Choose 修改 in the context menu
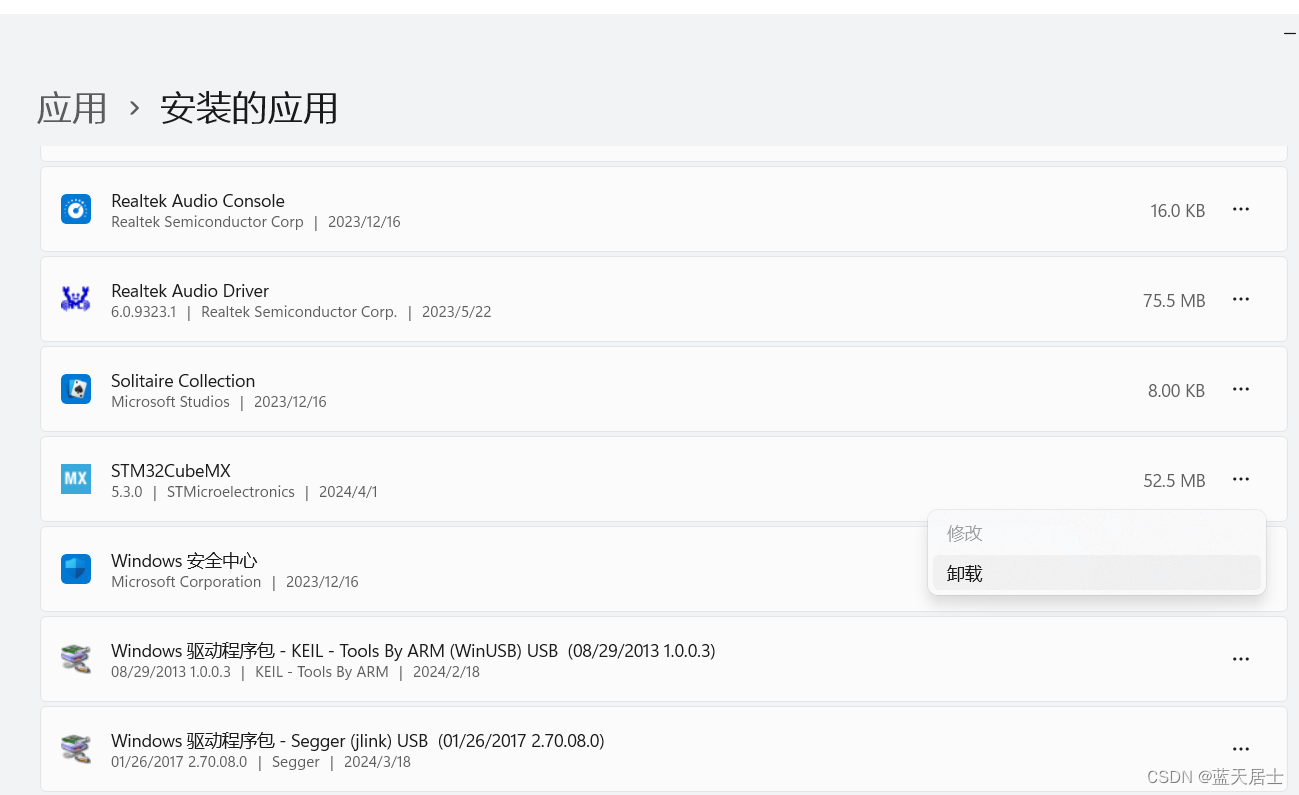The height and width of the screenshot is (795, 1299). pos(1097,533)
